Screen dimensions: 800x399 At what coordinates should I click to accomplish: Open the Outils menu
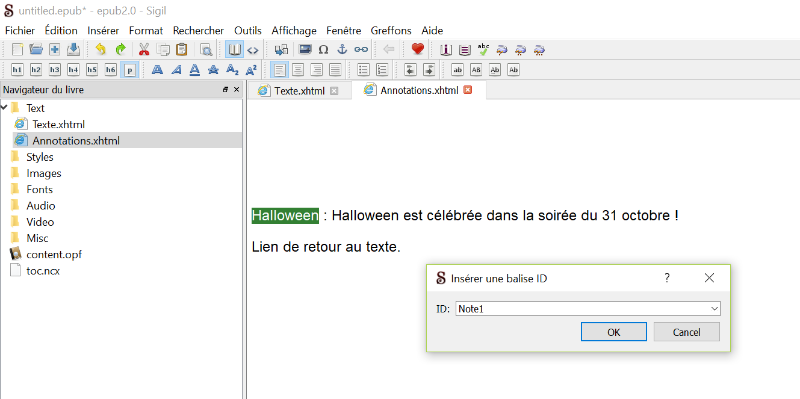click(x=248, y=31)
